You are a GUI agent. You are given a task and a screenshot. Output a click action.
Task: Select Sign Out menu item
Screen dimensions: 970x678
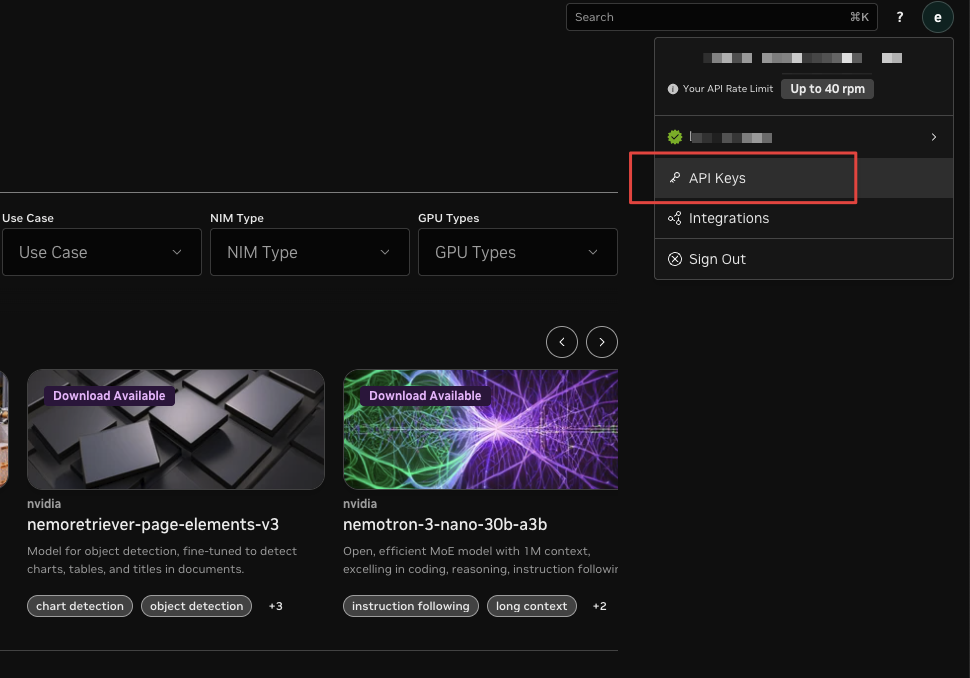click(x=804, y=259)
